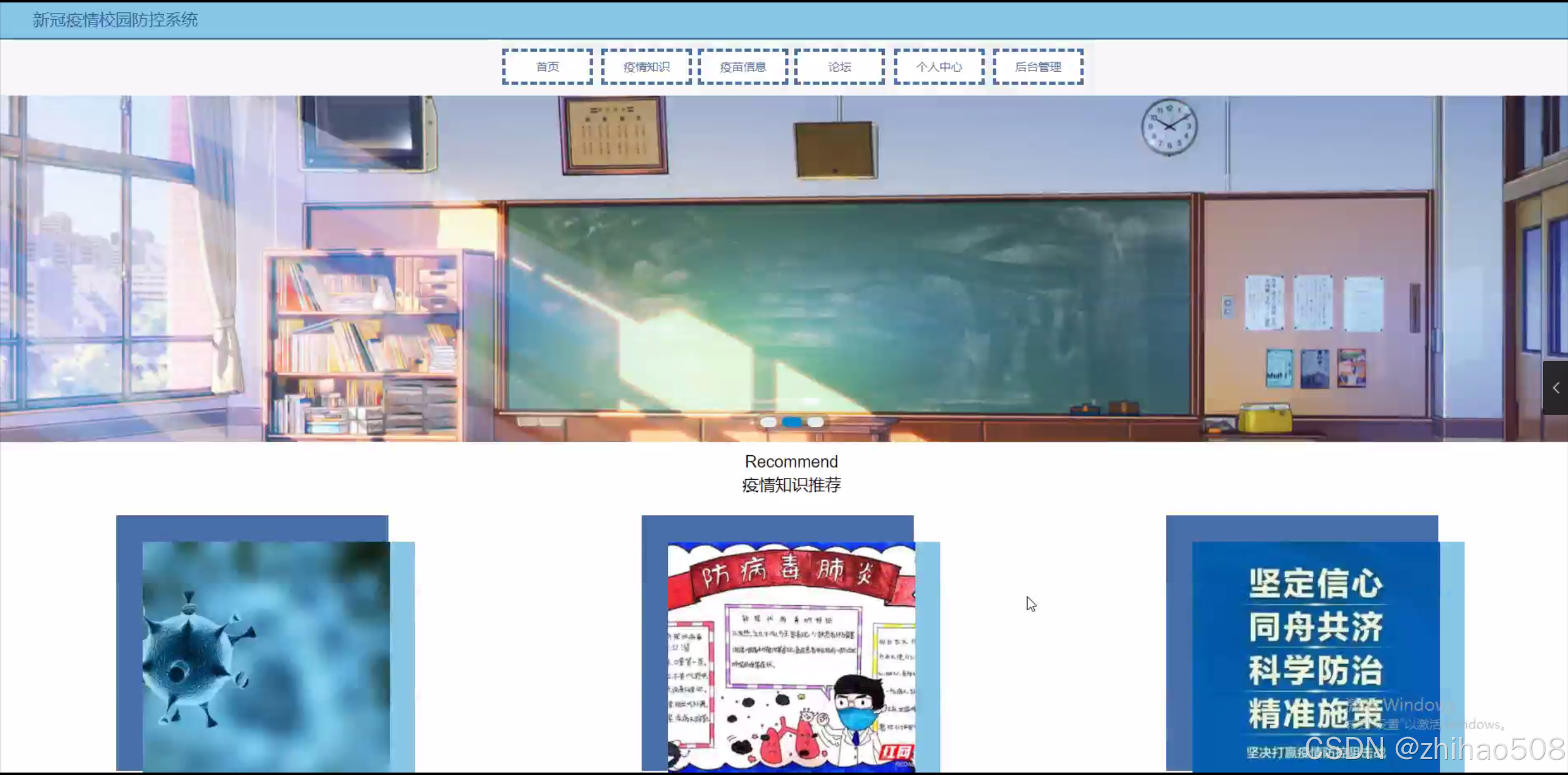The width and height of the screenshot is (1568, 775).
Task: Click the Recommend heading text
Action: coord(791,461)
